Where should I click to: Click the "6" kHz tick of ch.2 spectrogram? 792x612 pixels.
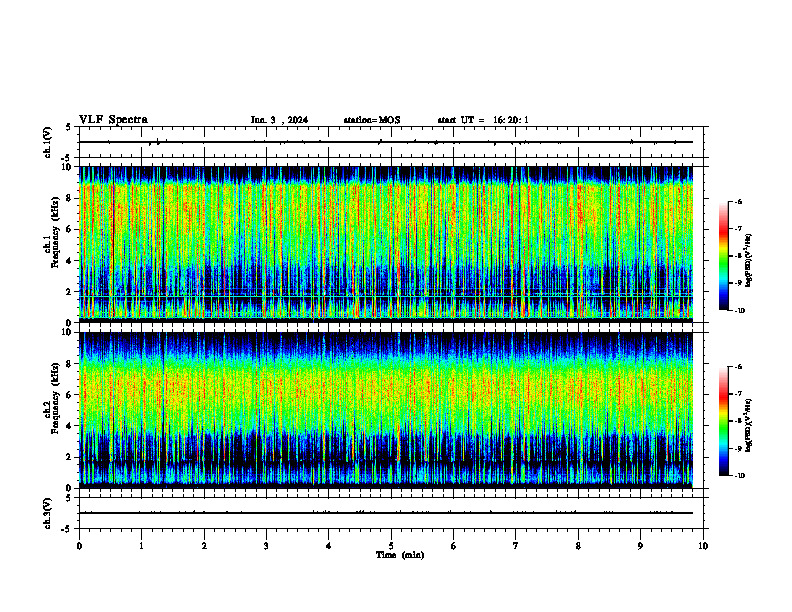tap(69, 395)
